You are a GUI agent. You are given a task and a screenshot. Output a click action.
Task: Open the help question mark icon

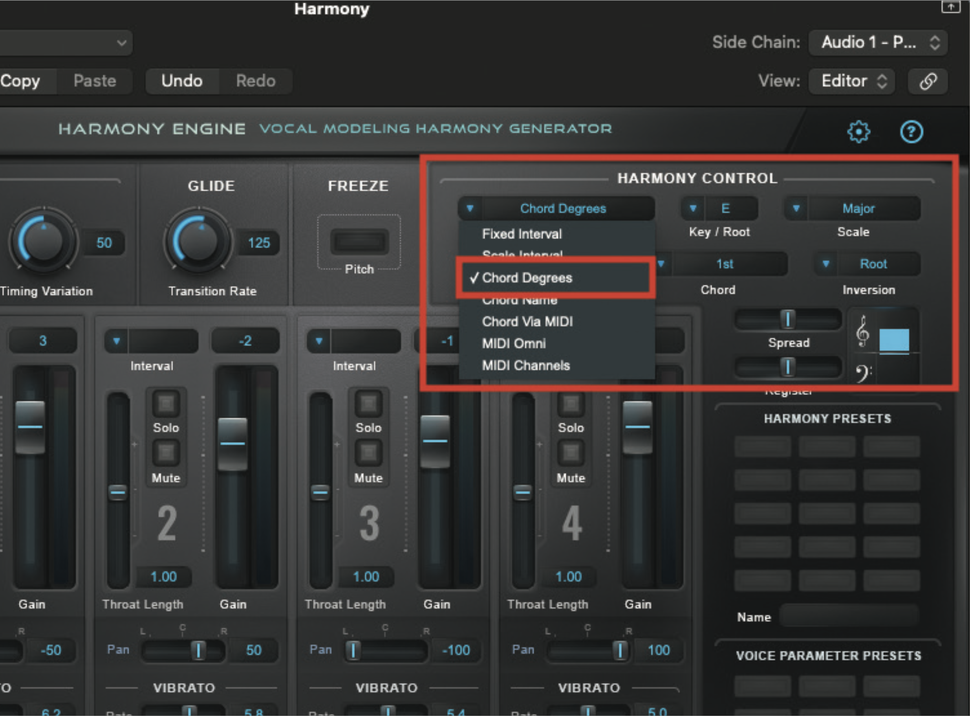(911, 131)
